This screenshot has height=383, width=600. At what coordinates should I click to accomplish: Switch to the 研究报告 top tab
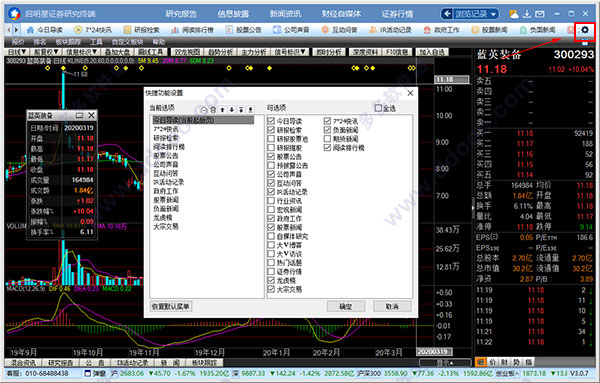click(x=181, y=14)
